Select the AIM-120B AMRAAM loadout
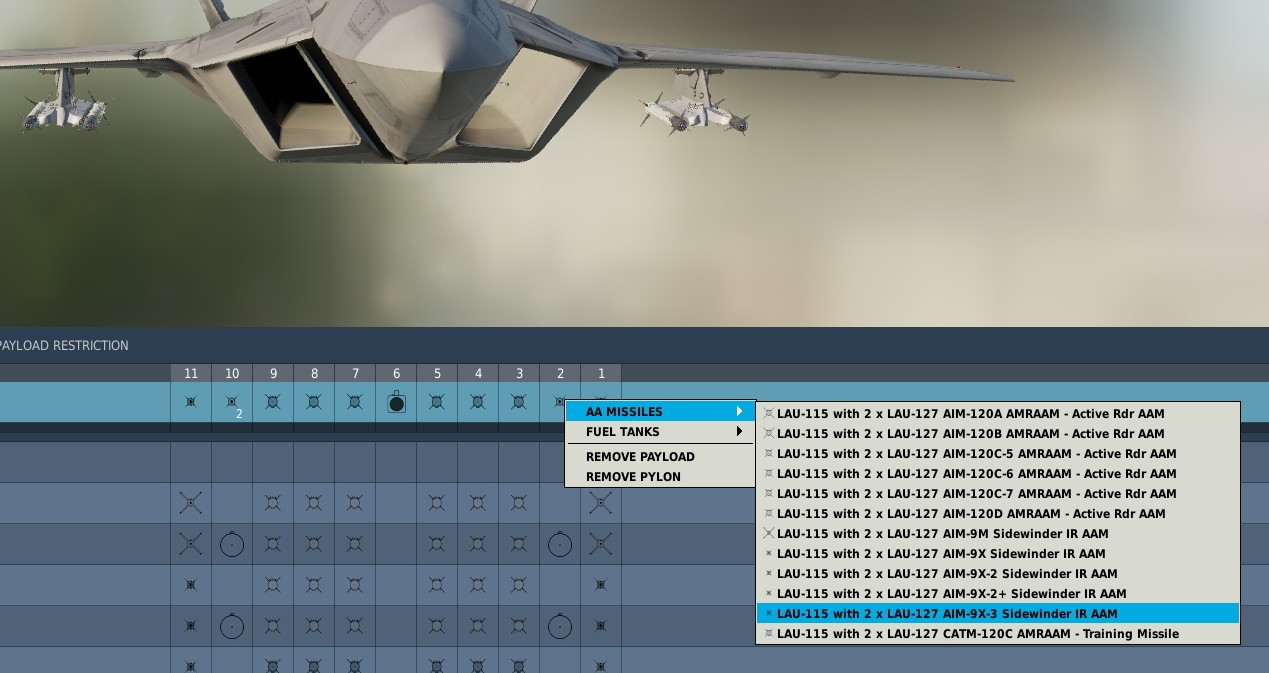Viewport: 1269px width, 673px height. [x=997, y=434]
